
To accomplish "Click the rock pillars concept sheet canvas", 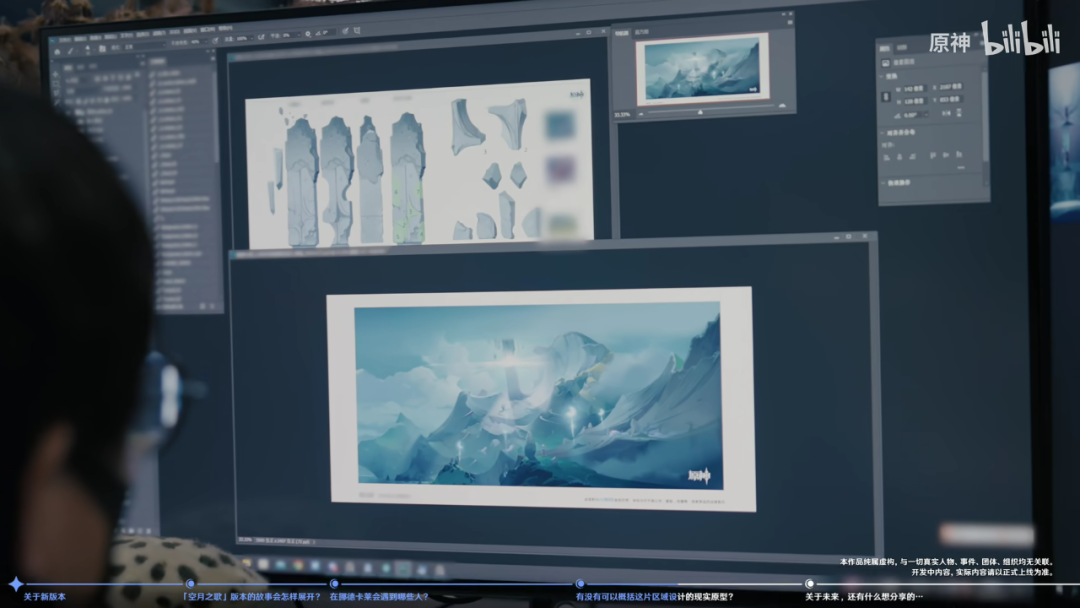I will tap(419, 163).
